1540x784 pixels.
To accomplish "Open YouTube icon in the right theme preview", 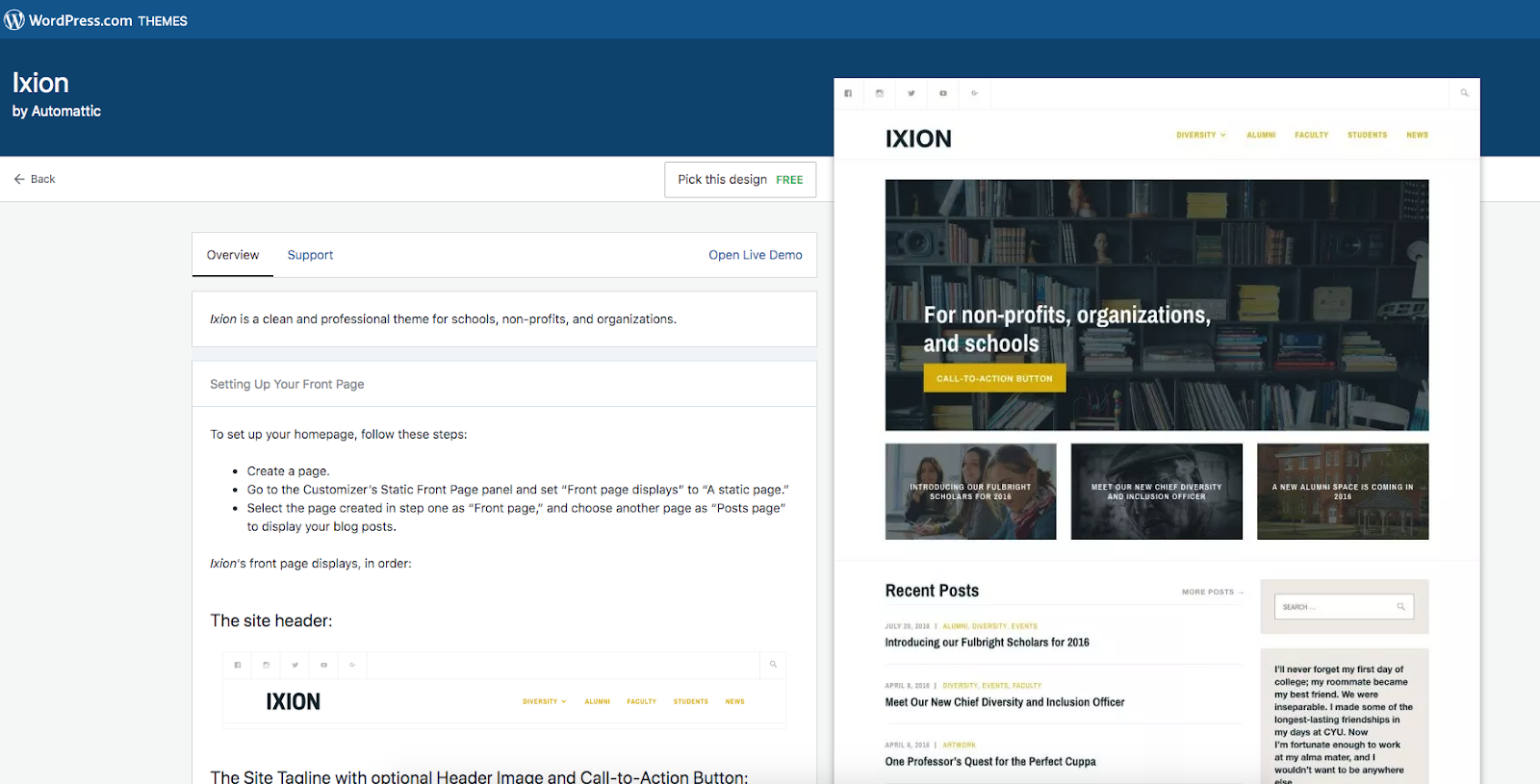I will coord(943,93).
